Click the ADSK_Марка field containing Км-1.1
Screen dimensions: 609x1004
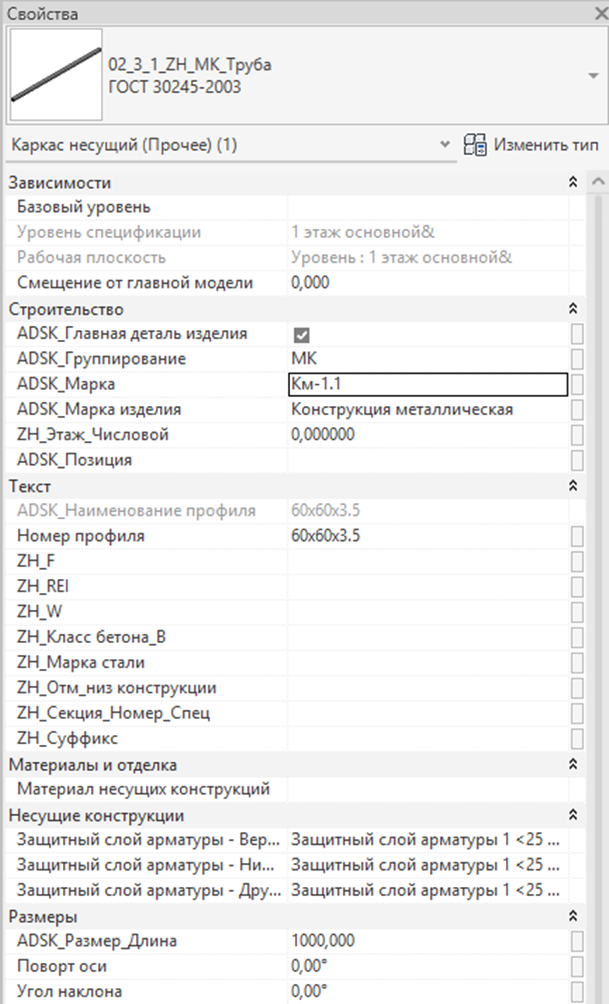[x=428, y=384]
